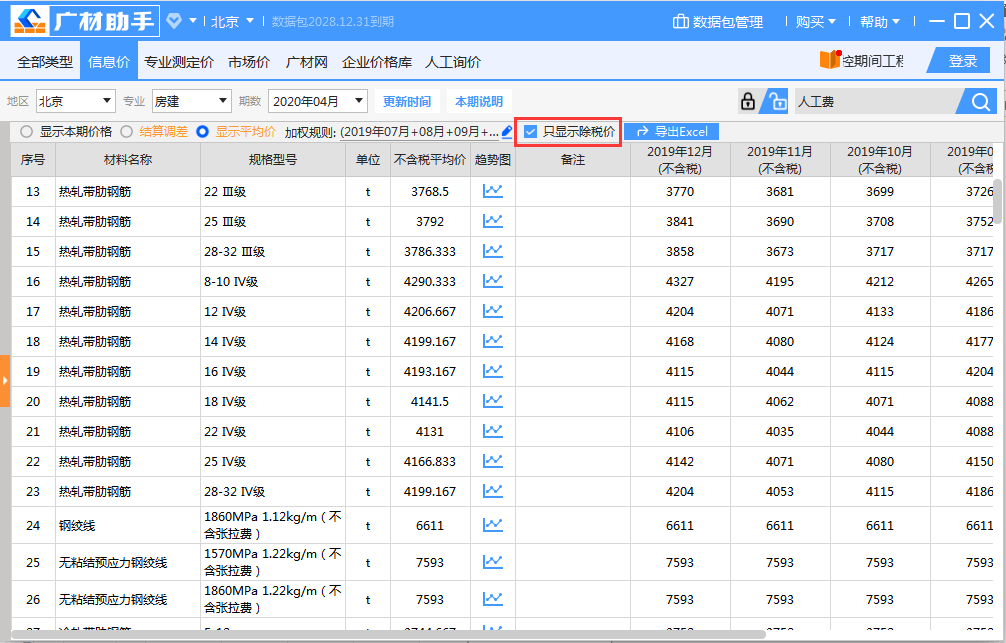The width and height of the screenshot is (1006, 643).
Task: Switch to 市场价 tab
Action: coord(249,62)
